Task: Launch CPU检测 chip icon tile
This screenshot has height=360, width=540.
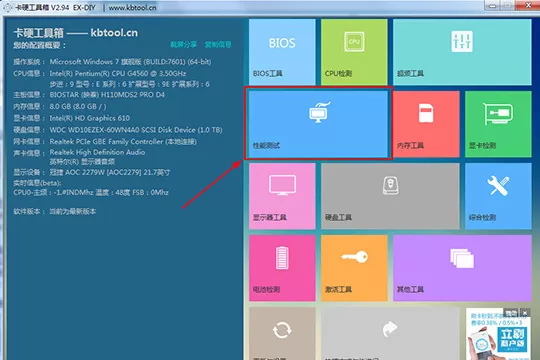Action: tap(354, 52)
